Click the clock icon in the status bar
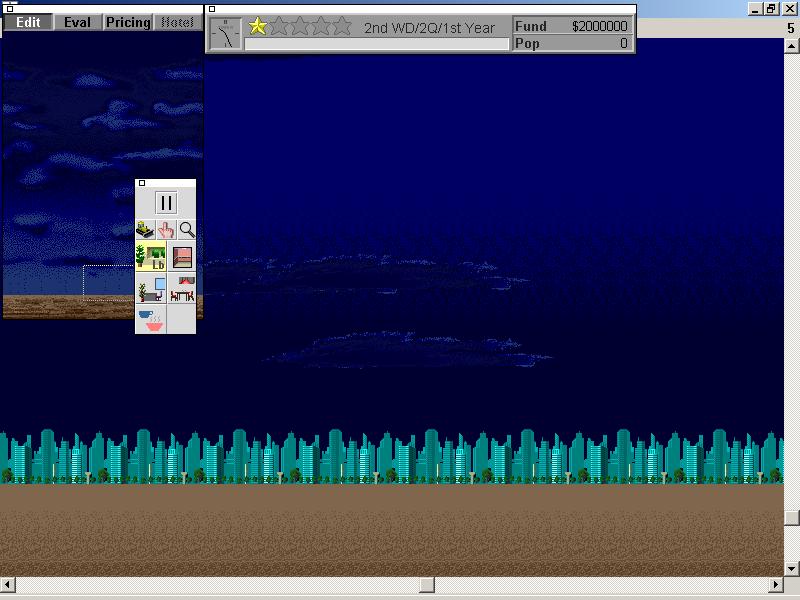The image size is (800, 600). tap(226, 34)
